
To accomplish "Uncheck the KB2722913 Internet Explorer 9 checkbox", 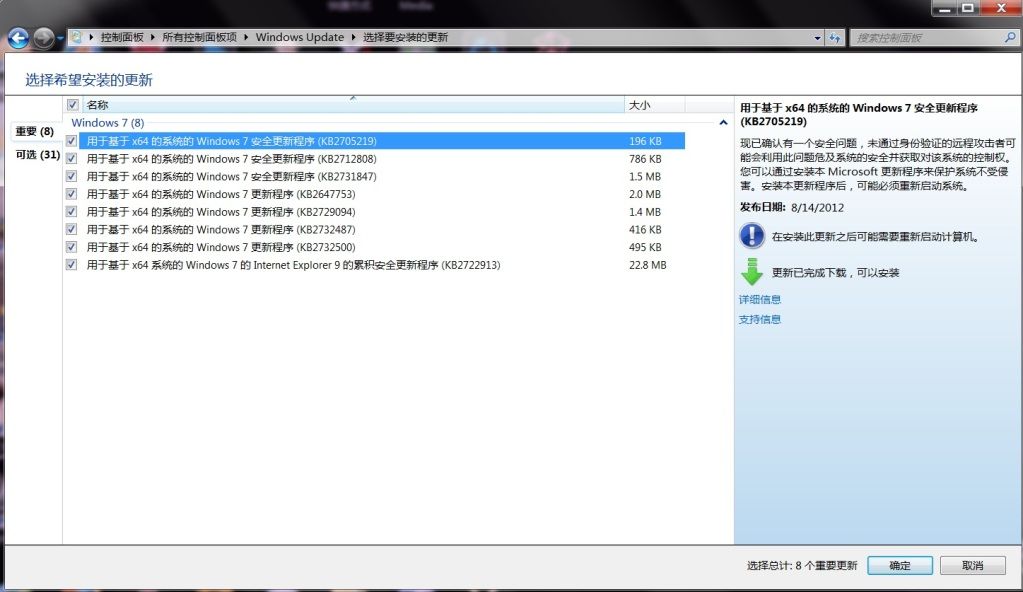I will 72,264.
